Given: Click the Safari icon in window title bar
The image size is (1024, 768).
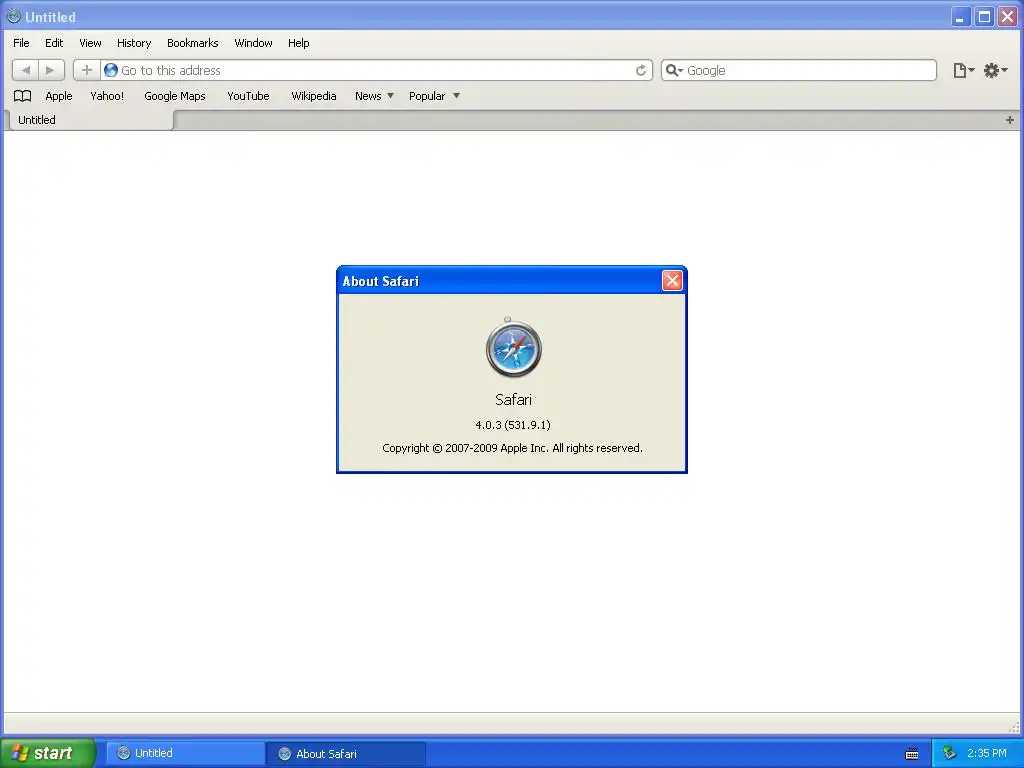Looking at the screenshot, I should pyautogui.click(x=14, y=16).
